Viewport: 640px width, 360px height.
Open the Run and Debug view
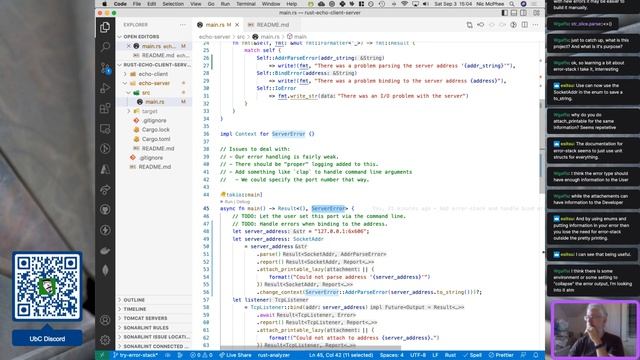(105, 88)
